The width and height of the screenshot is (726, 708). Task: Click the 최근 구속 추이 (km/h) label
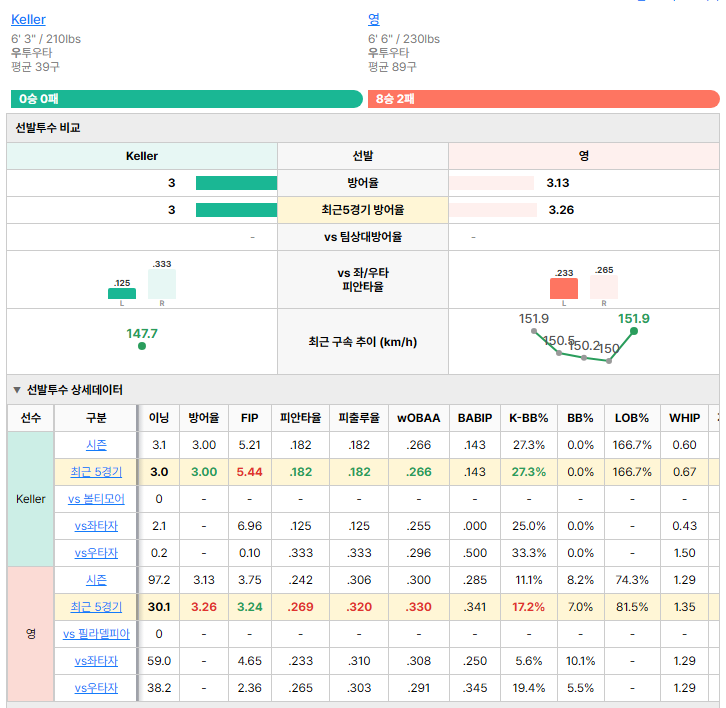pyautogui.click(x=363, y=342)
